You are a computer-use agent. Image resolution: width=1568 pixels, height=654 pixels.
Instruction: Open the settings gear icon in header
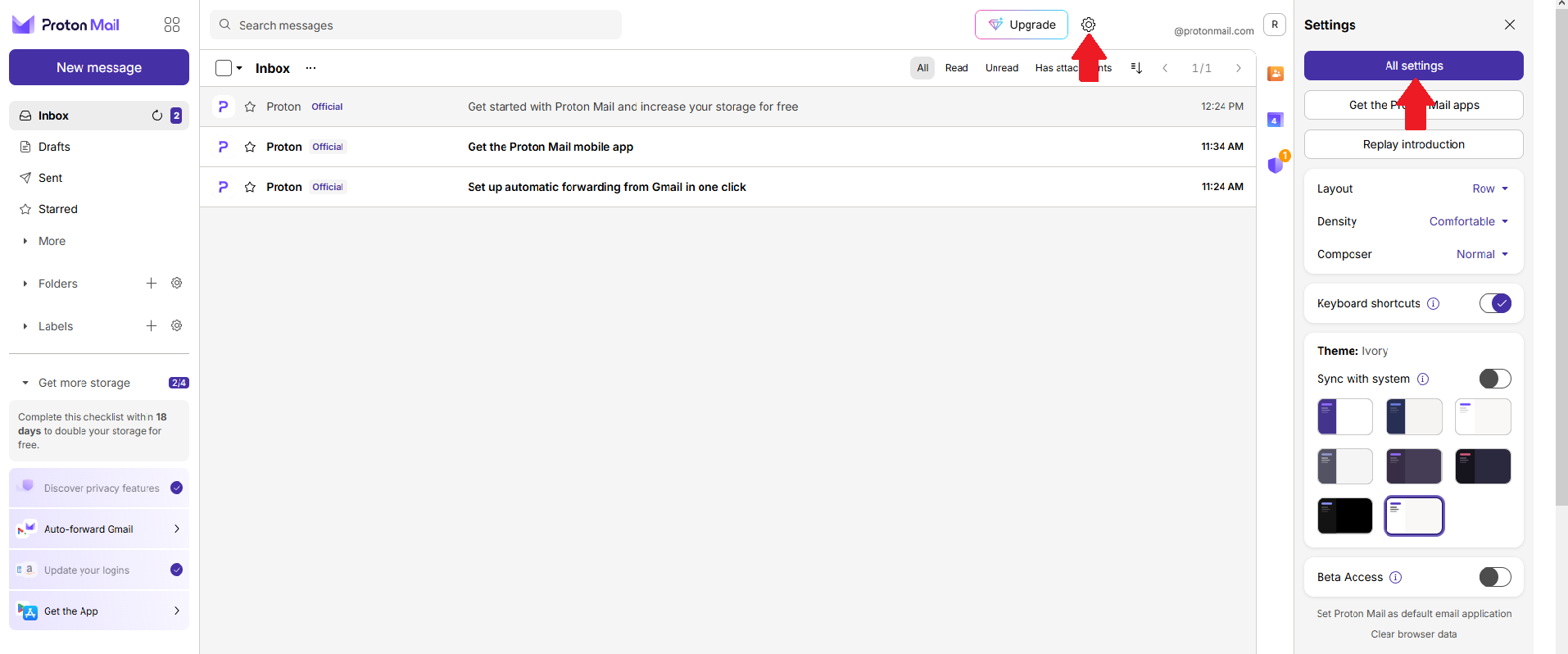click(1088, 25)
